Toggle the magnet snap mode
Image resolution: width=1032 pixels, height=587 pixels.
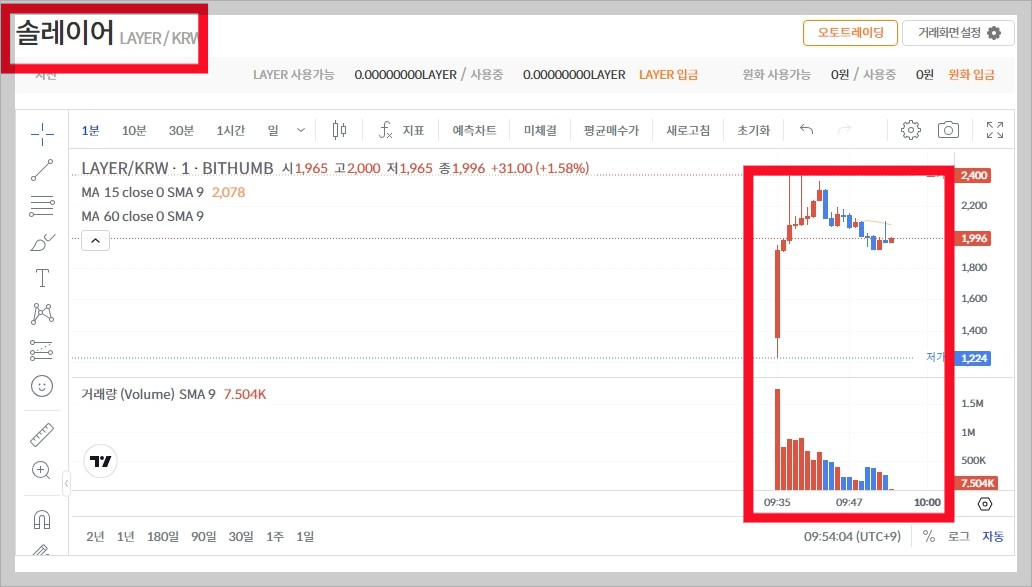[41, 519]
